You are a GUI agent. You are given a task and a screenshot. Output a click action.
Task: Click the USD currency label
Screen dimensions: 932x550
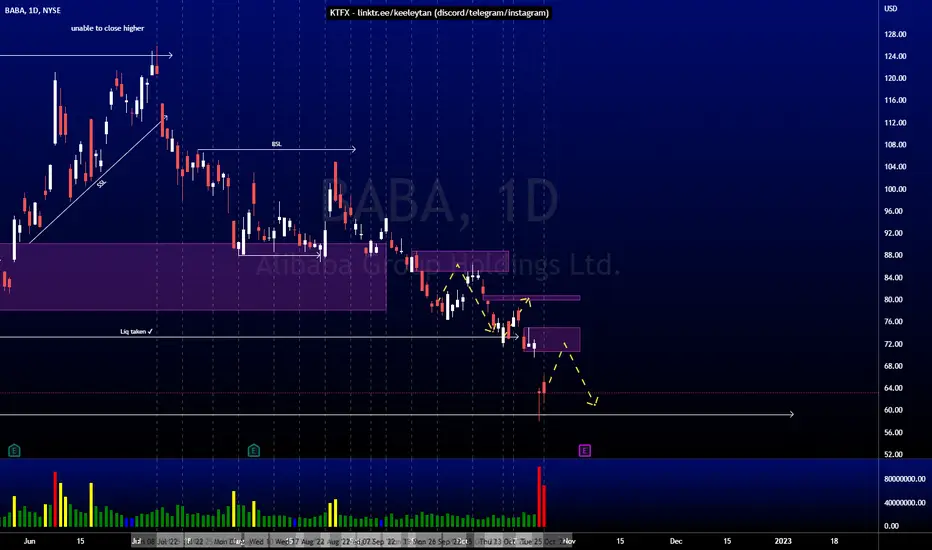[890, 8]
